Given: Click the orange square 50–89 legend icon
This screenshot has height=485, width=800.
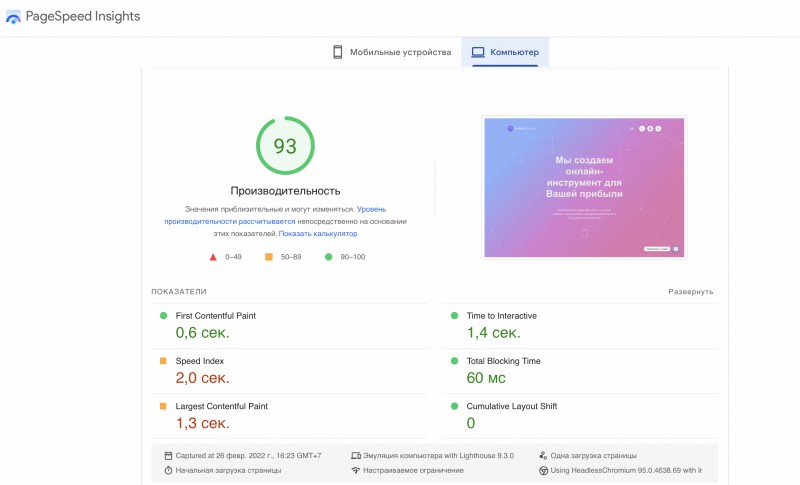Looking at the screenshot, I should (x=269, y=257).
